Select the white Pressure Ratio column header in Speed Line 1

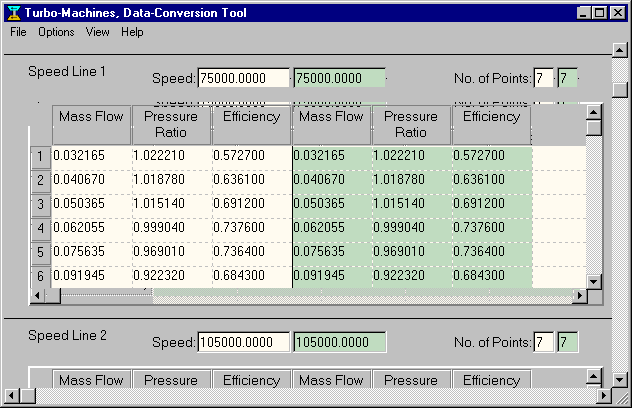tap(171, 125)
